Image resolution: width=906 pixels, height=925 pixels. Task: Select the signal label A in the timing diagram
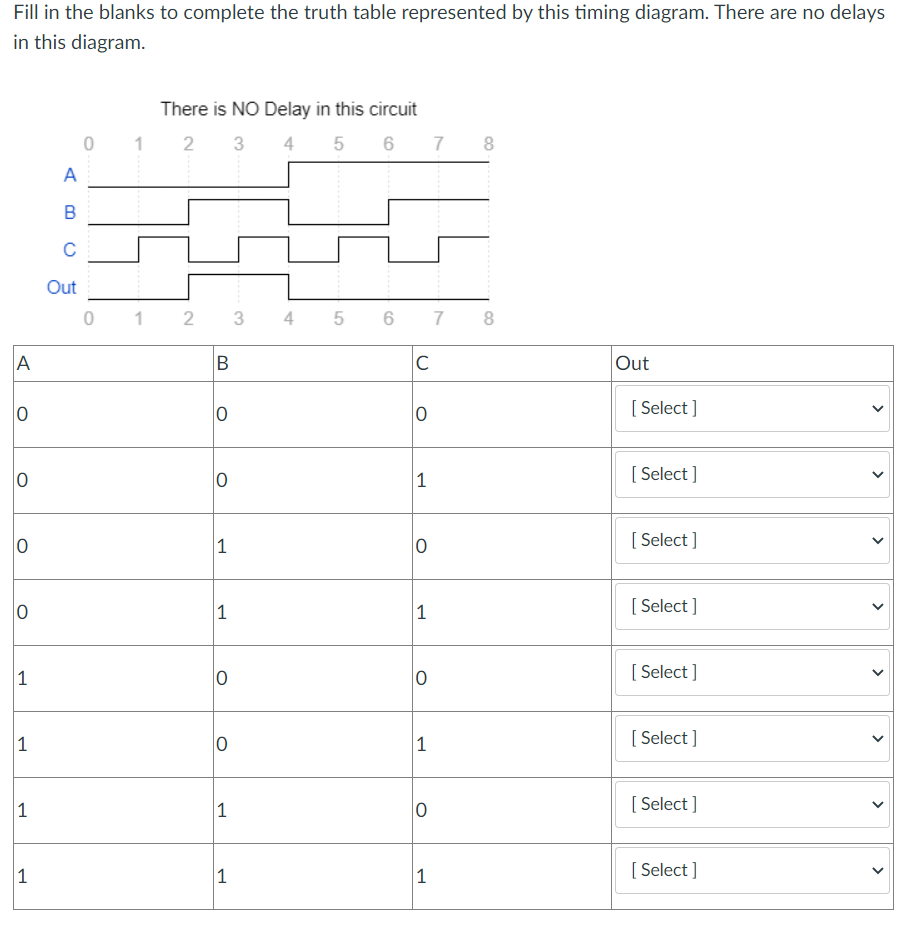[69, 175]
